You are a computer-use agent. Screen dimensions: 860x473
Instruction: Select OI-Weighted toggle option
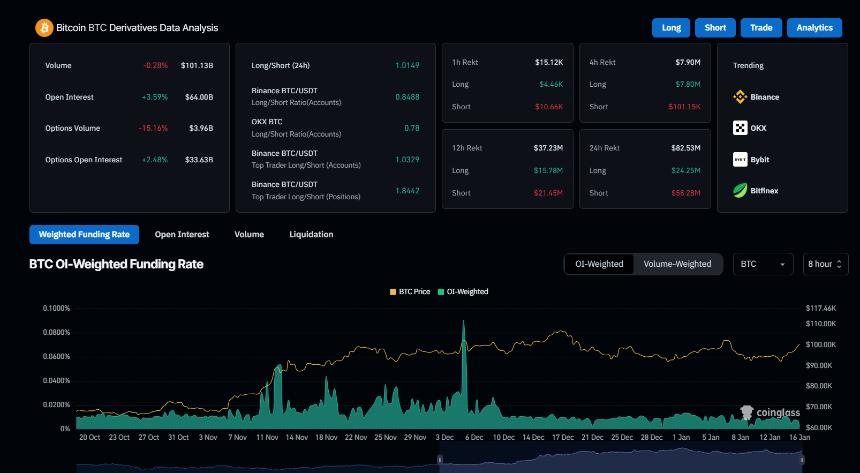[599, 264]
